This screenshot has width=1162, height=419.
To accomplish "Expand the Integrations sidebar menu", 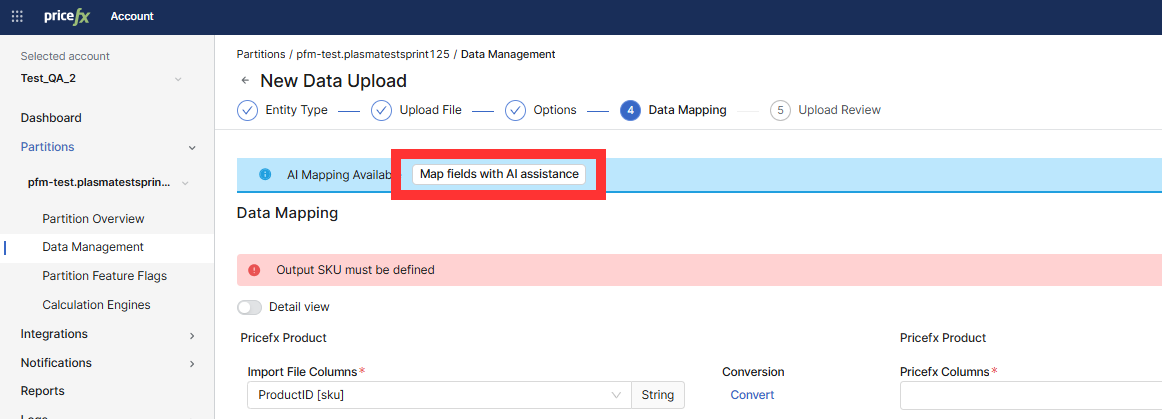I will (x=192, y=335).
